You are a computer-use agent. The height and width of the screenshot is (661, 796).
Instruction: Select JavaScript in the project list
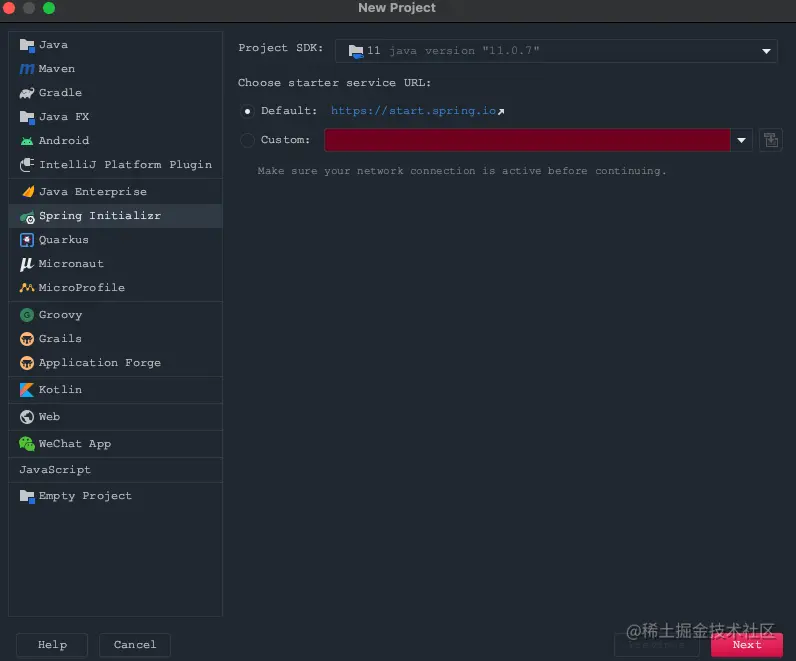click(55, 470)
